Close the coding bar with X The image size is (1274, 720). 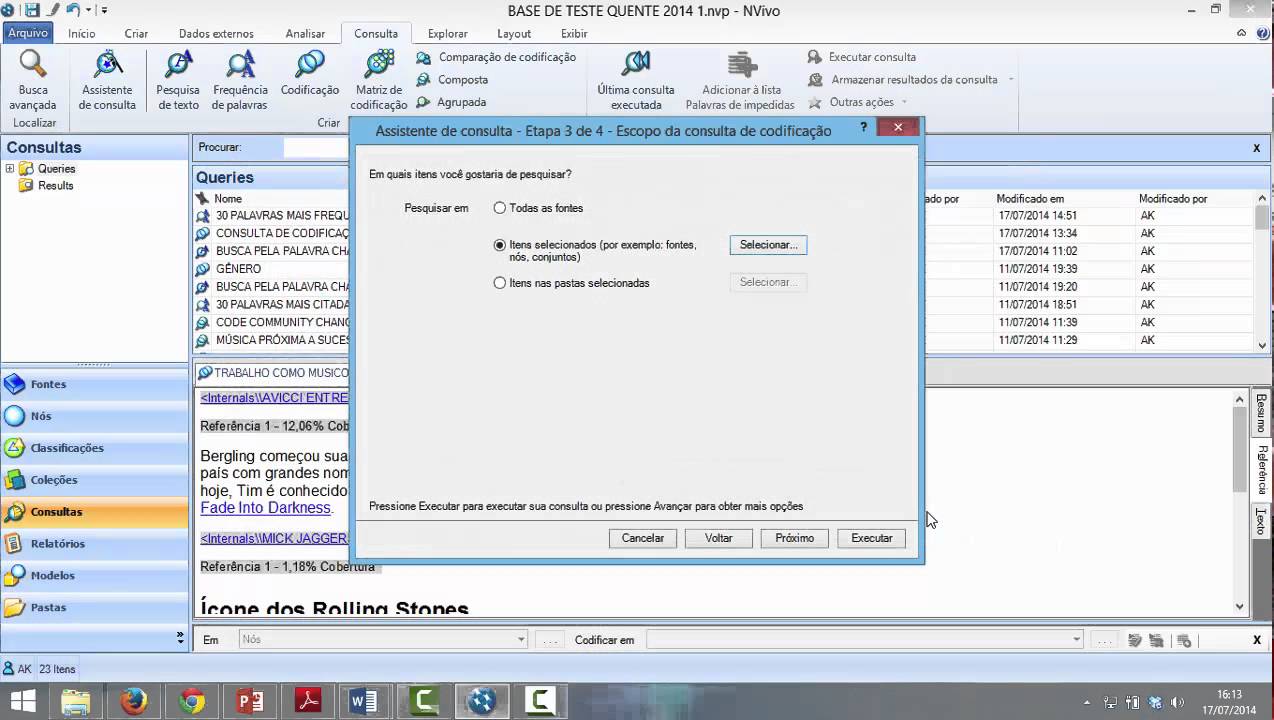tap(1257, 639)
